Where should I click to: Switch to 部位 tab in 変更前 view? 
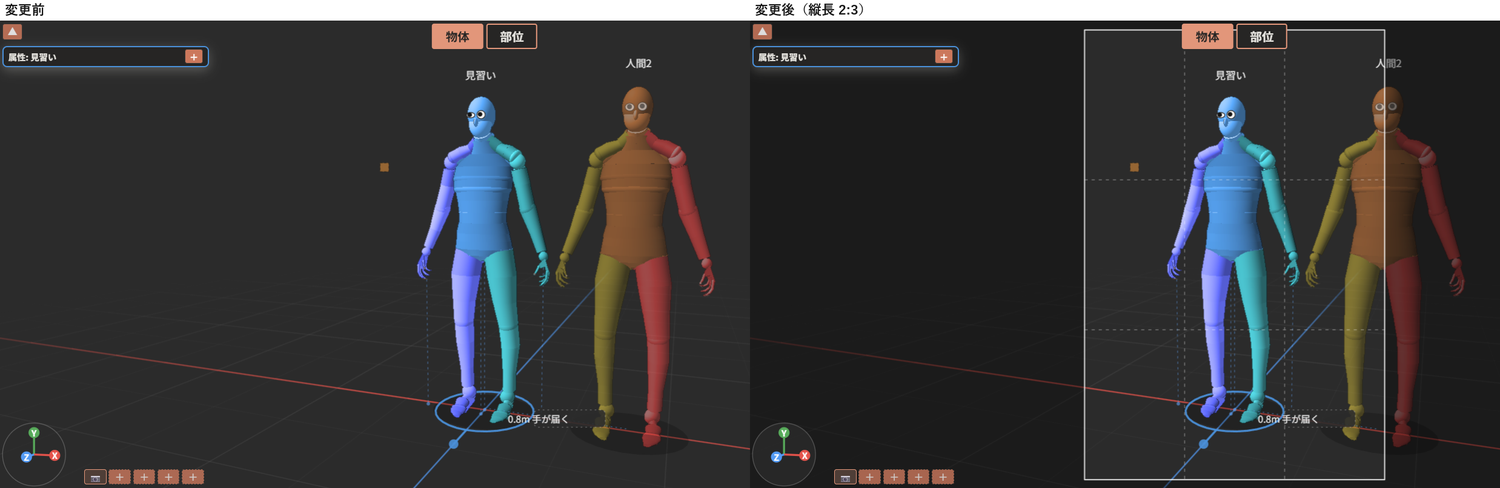[x=512, y=37]
